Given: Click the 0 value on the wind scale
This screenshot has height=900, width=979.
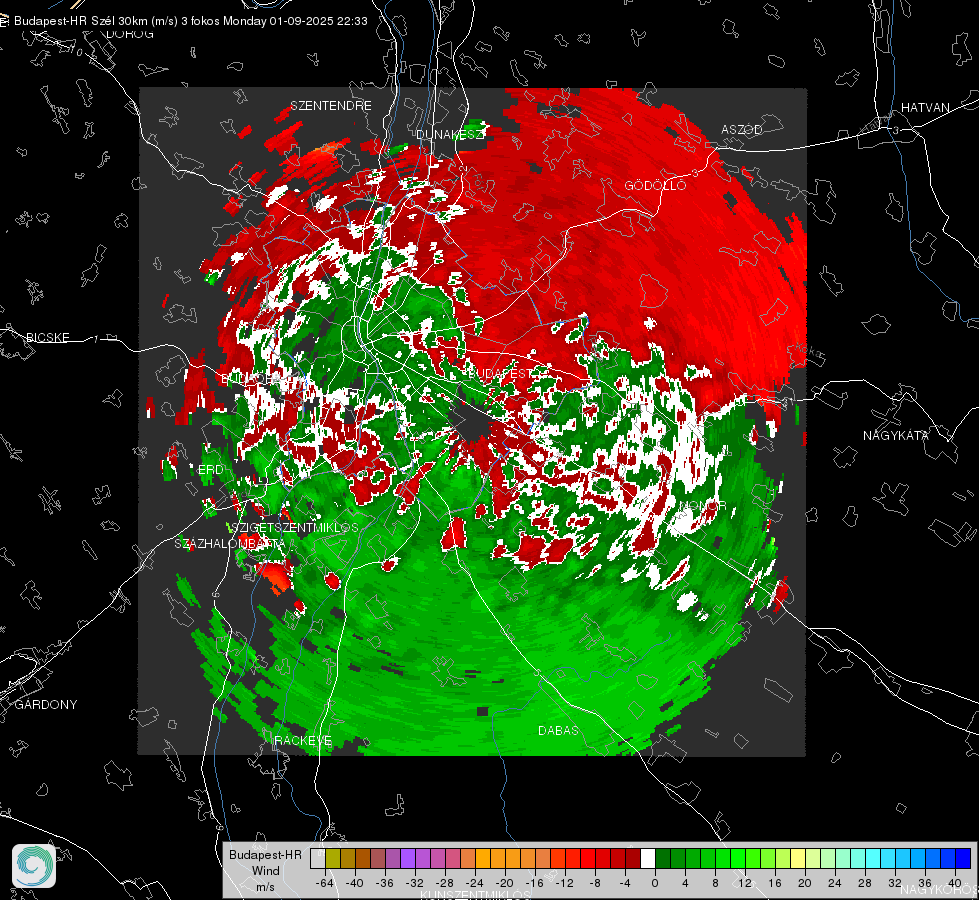Looking at the screenshot, I should 655,883.
